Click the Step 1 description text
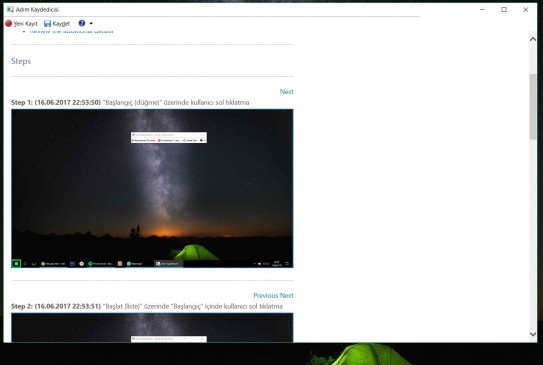Viewport: 543px width, 365px height. tap(130, 103)
